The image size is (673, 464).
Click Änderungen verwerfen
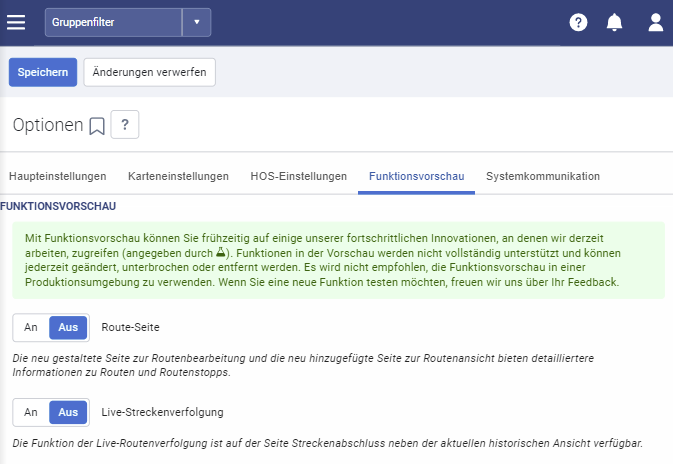[x=149, y=72]
